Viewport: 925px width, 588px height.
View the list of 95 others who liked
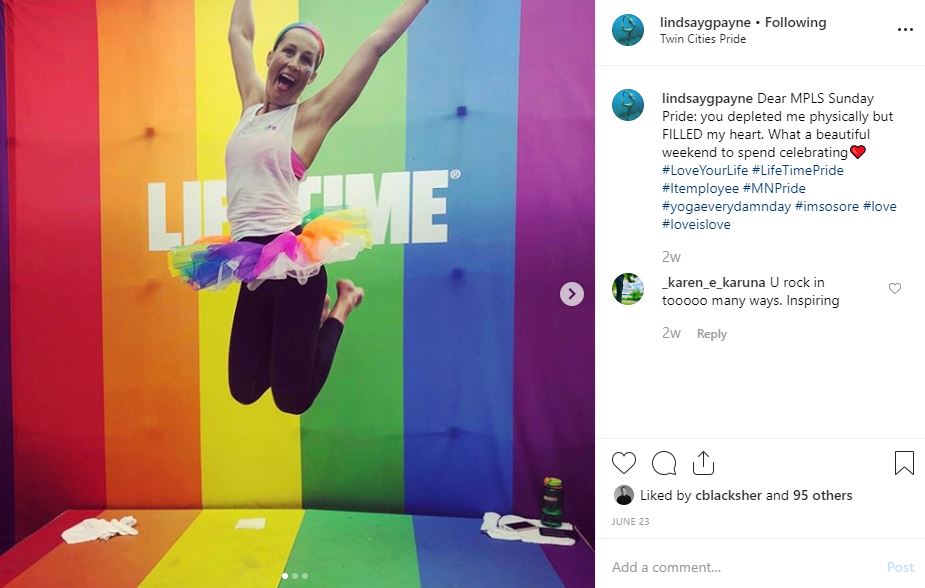click(822, 495)
